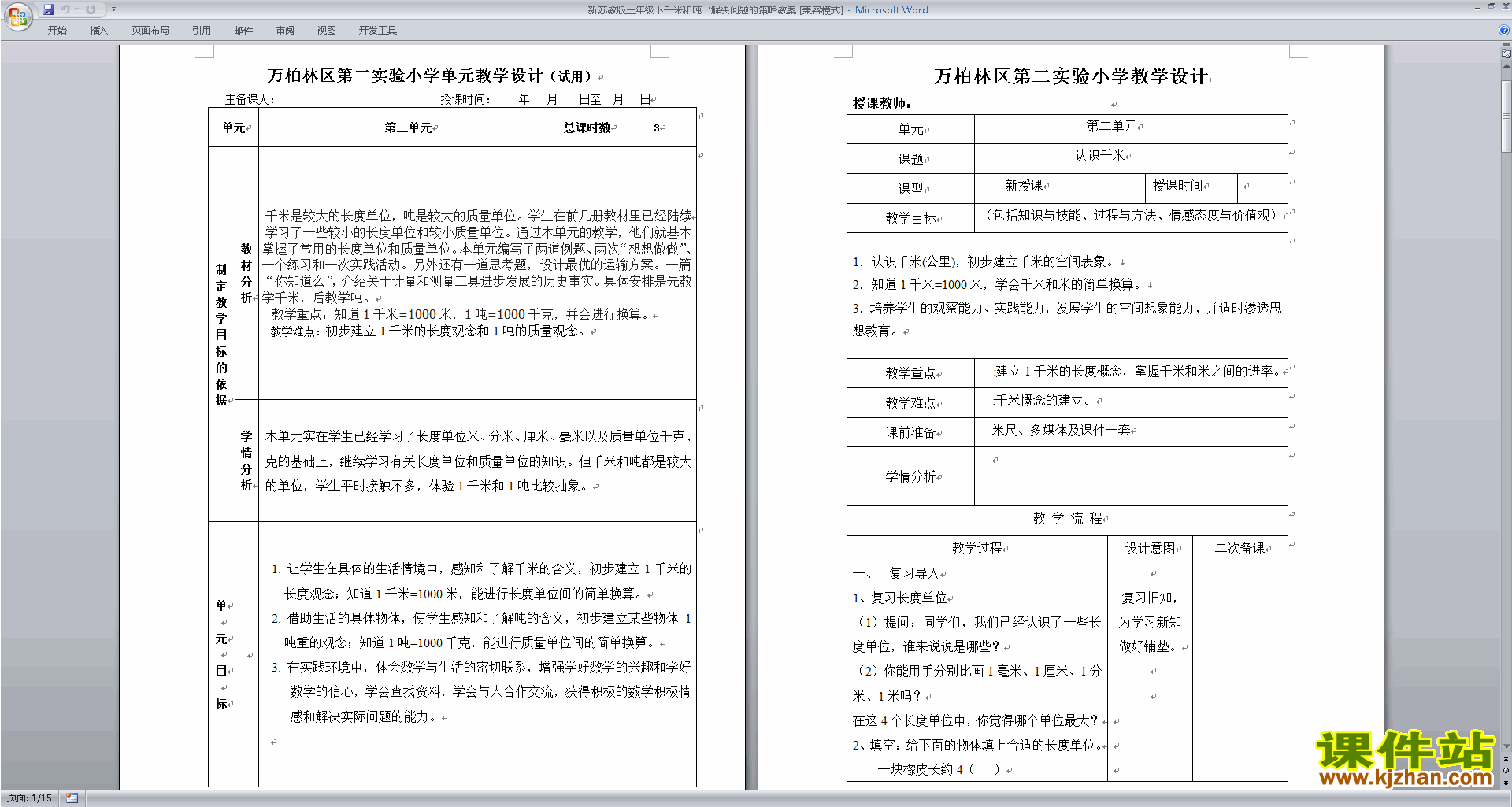
Task: Click the 二次备课 column header
Action: pyautogui.click(x=1240, y=548)
